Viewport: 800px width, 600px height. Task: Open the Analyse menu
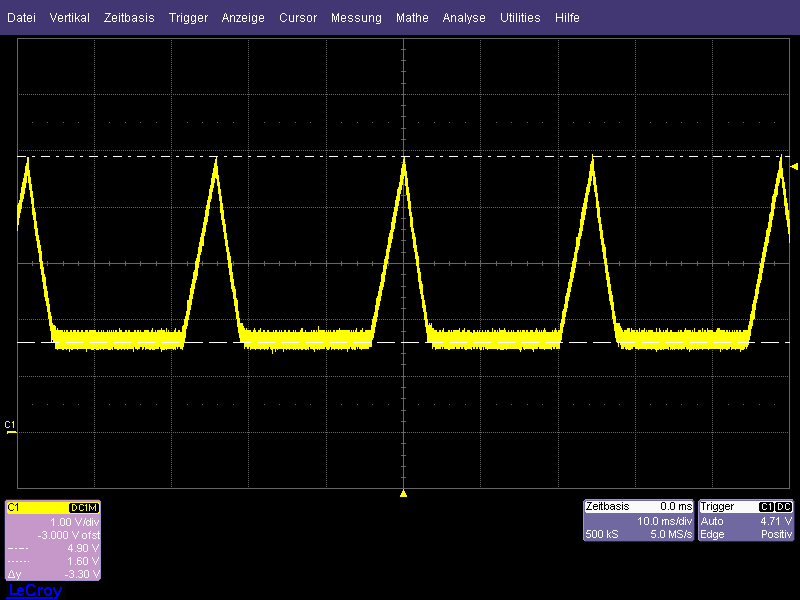[x=464, y=18]
